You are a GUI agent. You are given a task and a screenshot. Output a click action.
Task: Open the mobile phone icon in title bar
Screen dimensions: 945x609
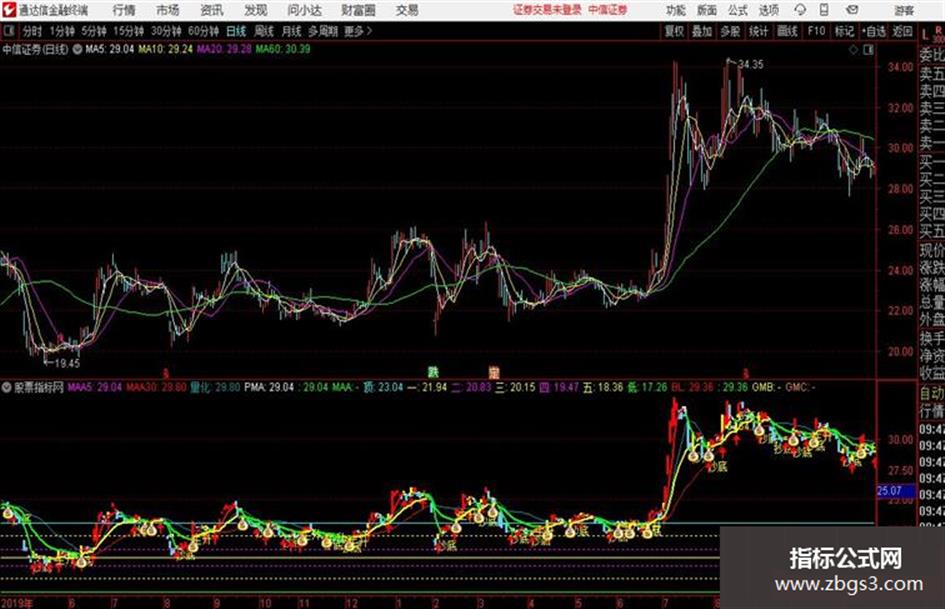(x=824, y=10)
